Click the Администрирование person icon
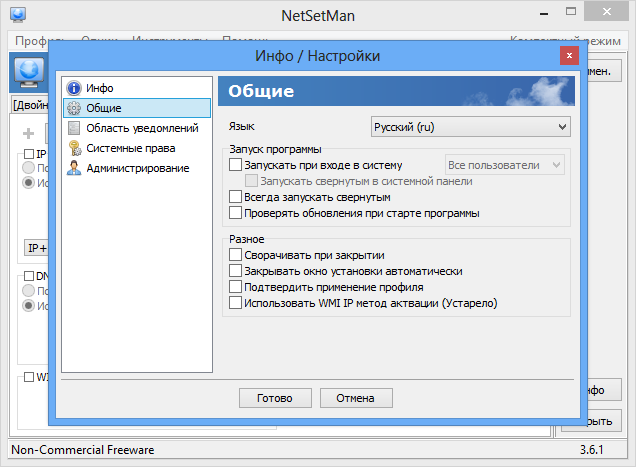Viewport: 636px width, 467px height. pyautogui.click(x=74, y=168)
